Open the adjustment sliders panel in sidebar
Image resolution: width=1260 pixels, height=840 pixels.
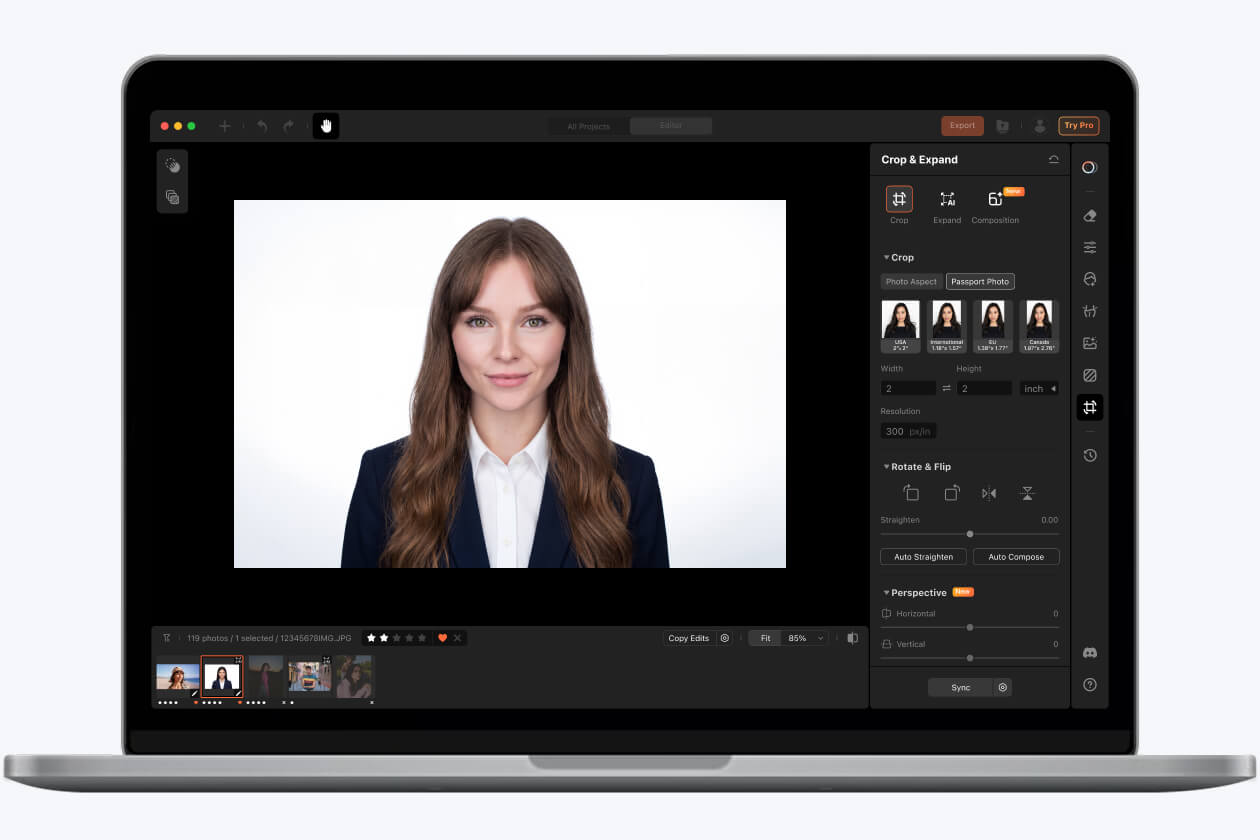(x=1090, y=247)
